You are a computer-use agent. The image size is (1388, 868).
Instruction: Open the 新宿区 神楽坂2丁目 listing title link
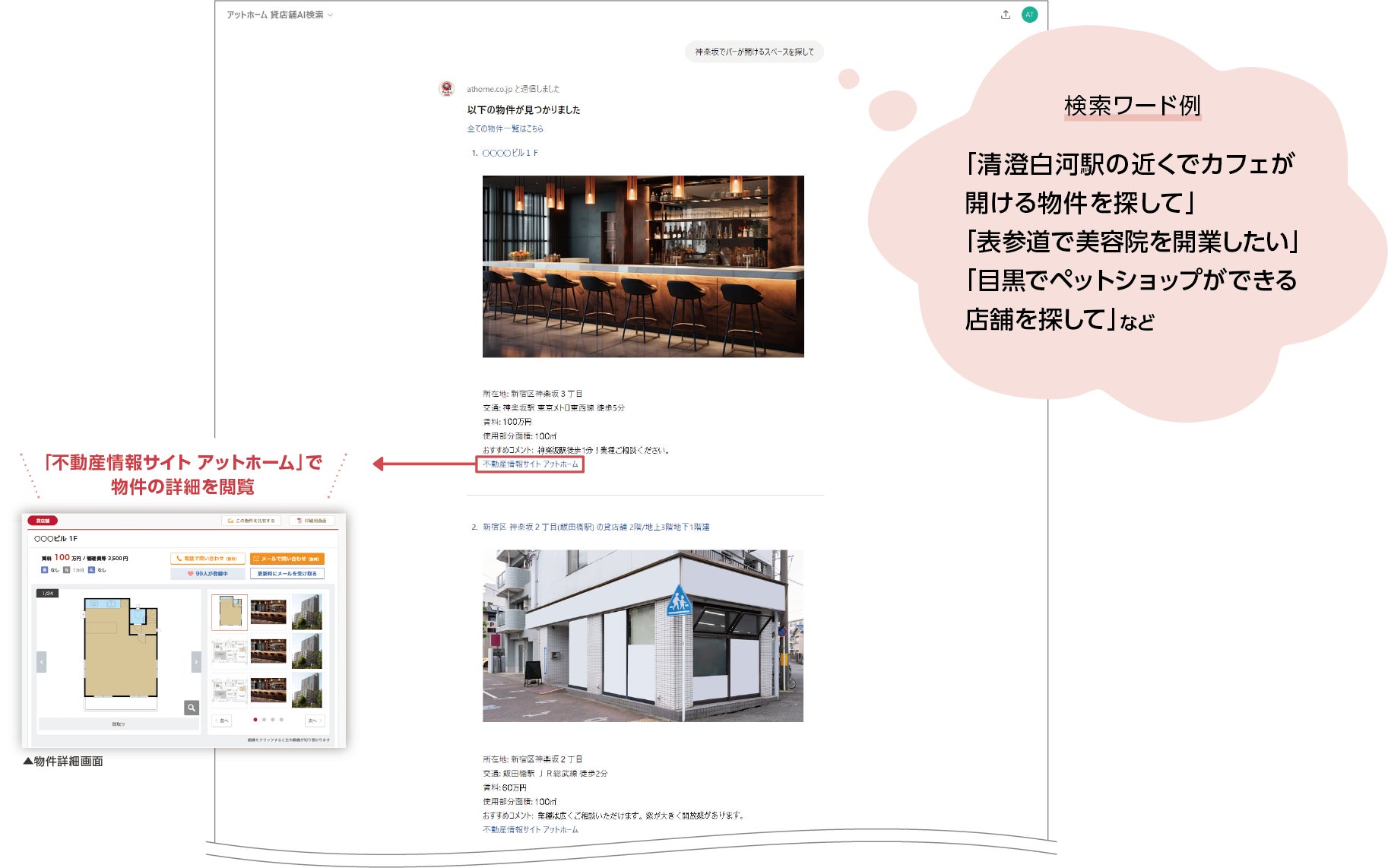pos(596,527)
